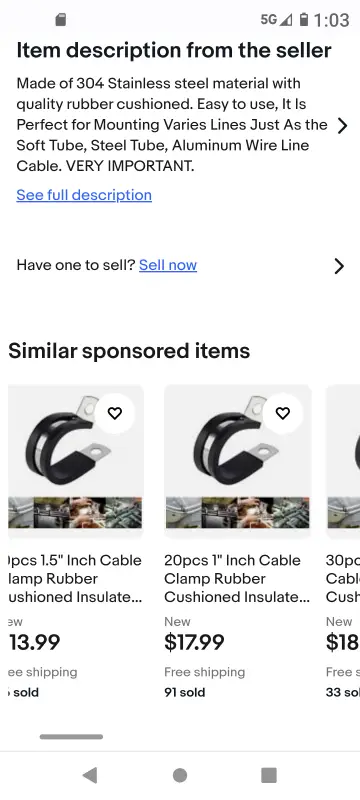Open the 20pcs 1" Cable Clamp product image
The width and height of the screenshot is (360, 800).
click(238, 461)
